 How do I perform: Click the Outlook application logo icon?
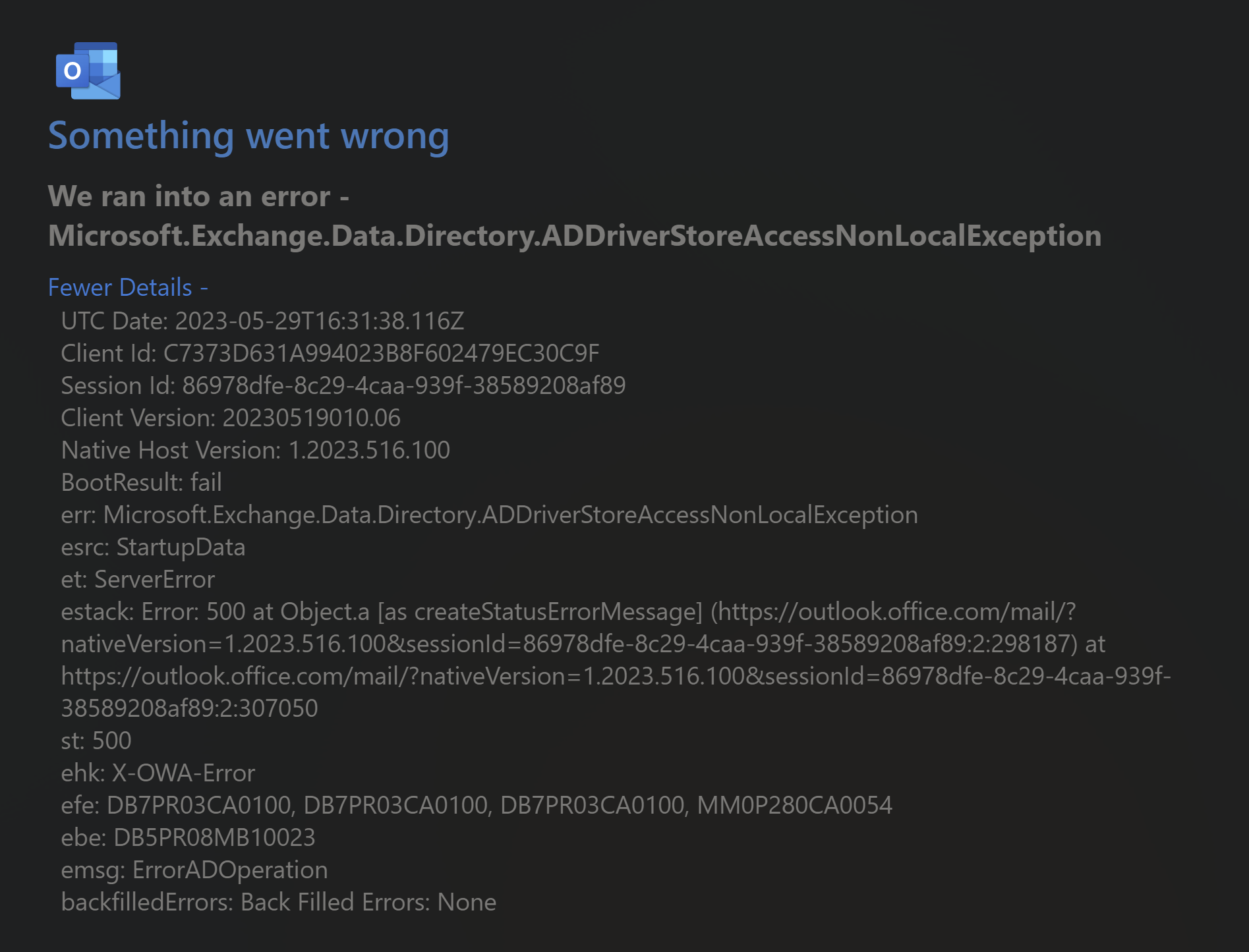pos(86,71)
